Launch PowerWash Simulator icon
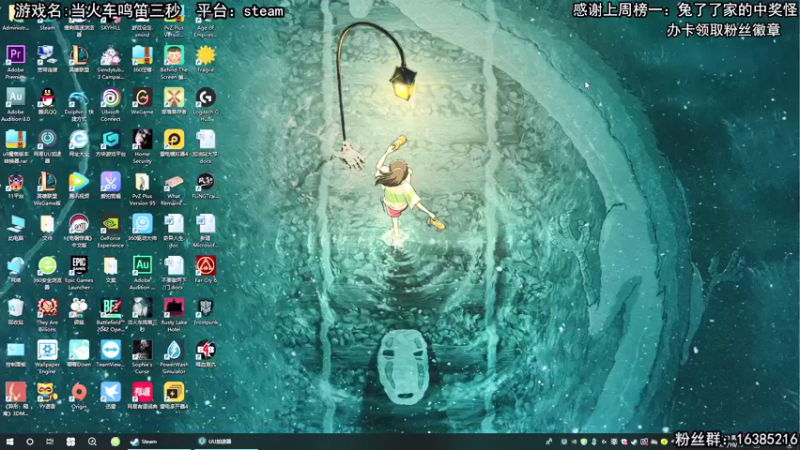 tap(174, 350)
